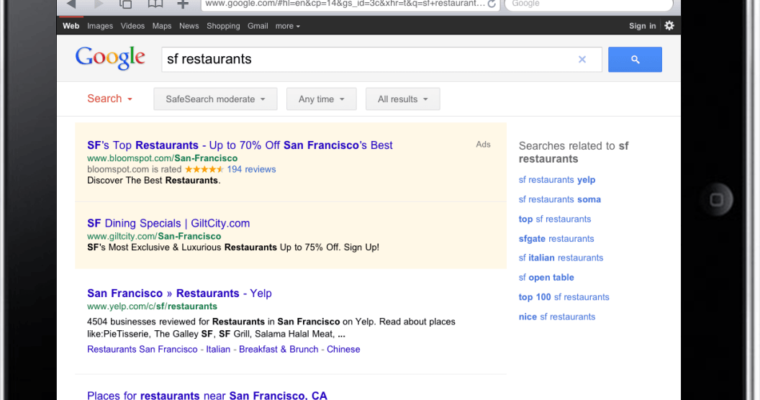Open SF's Top Restaurants ad link

tap(239, 145)
